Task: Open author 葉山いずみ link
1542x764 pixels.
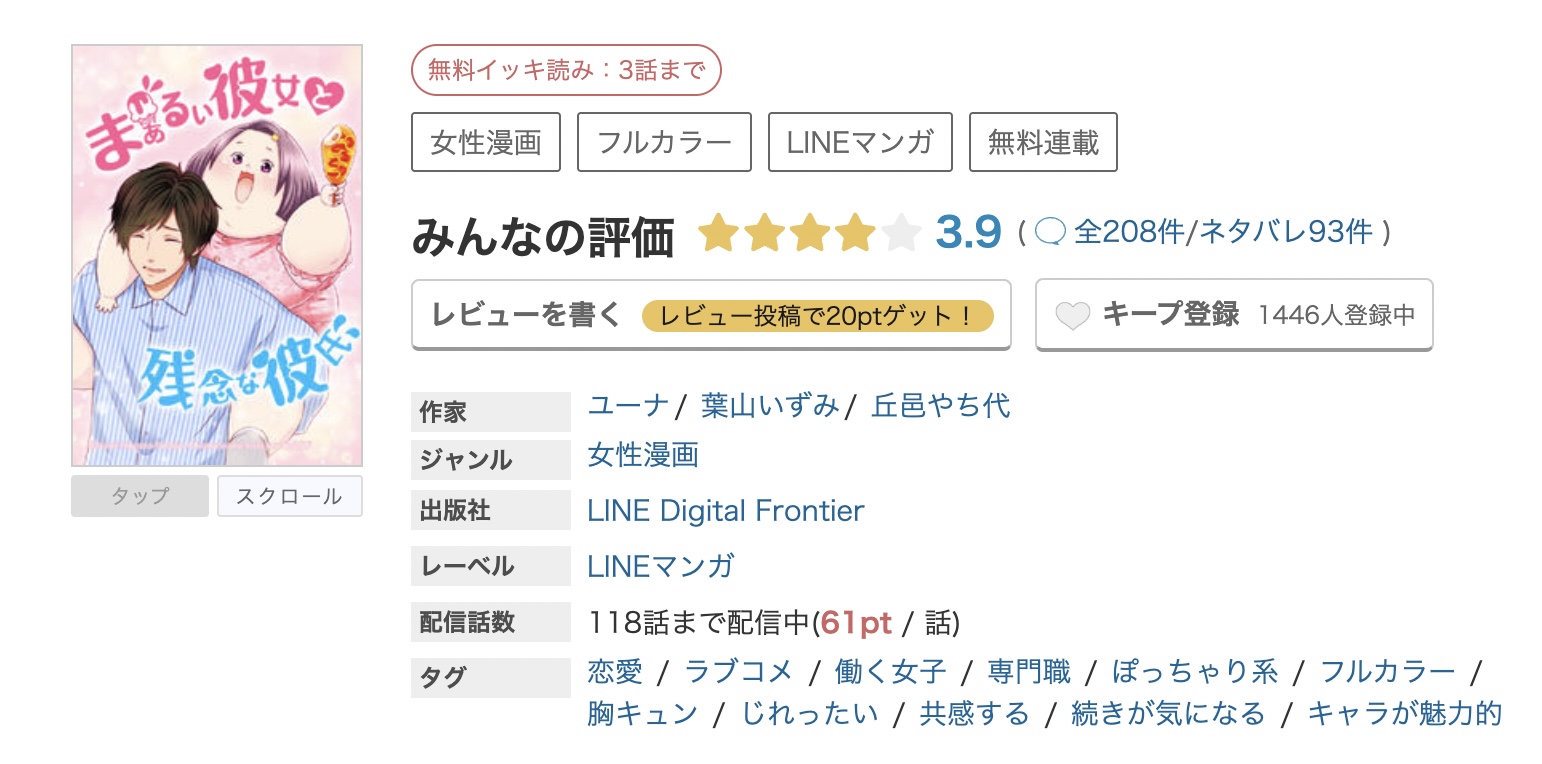Action: [770, 405]
